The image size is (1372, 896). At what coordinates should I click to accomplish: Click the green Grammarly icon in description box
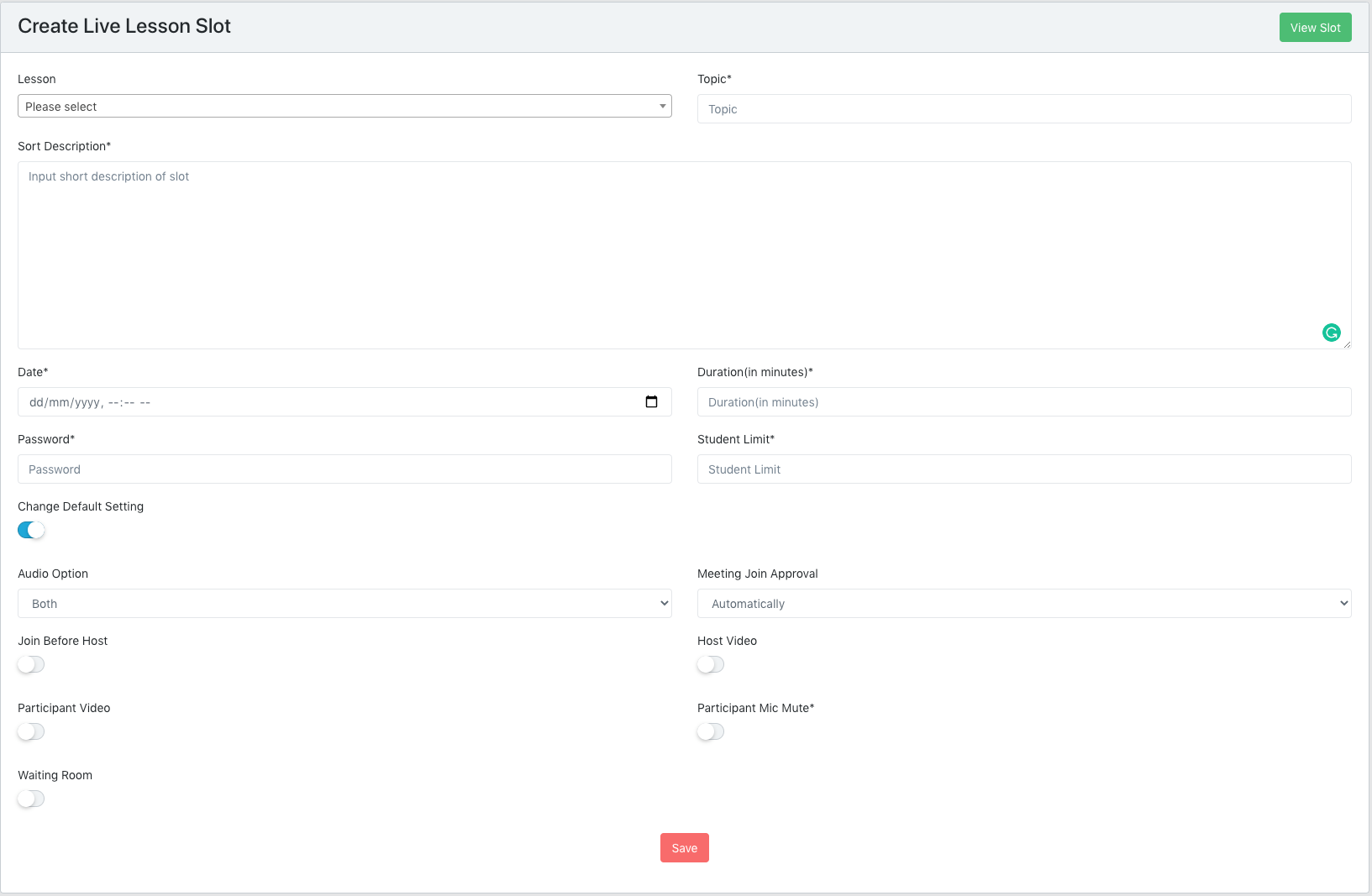(x=1331, y=333)
